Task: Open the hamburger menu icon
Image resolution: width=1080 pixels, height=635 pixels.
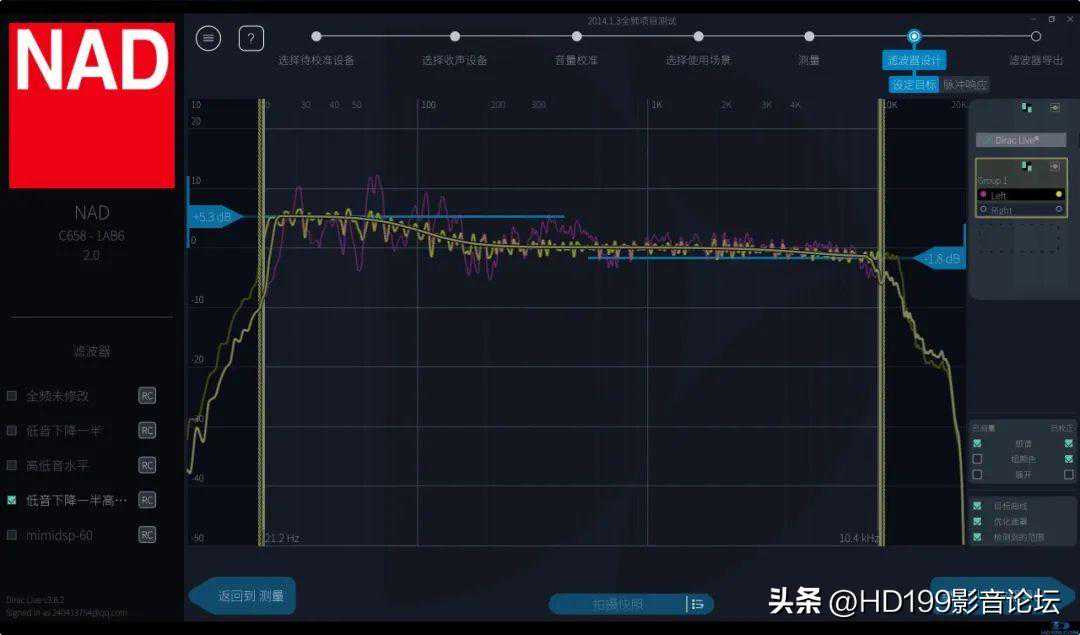Action: click(208, 38)
